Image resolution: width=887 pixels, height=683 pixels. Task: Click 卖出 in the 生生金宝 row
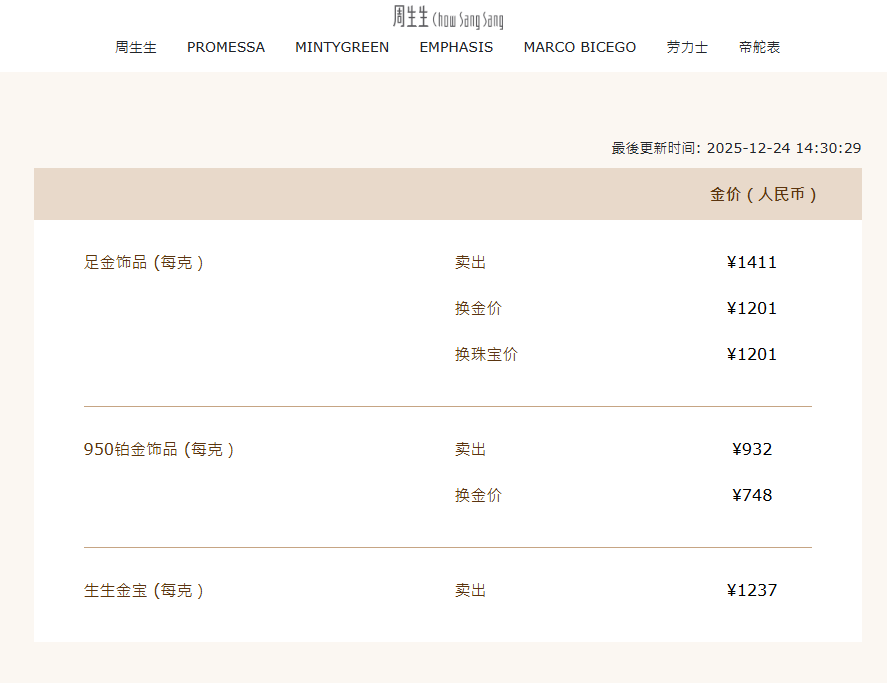(x=470, y=591)
